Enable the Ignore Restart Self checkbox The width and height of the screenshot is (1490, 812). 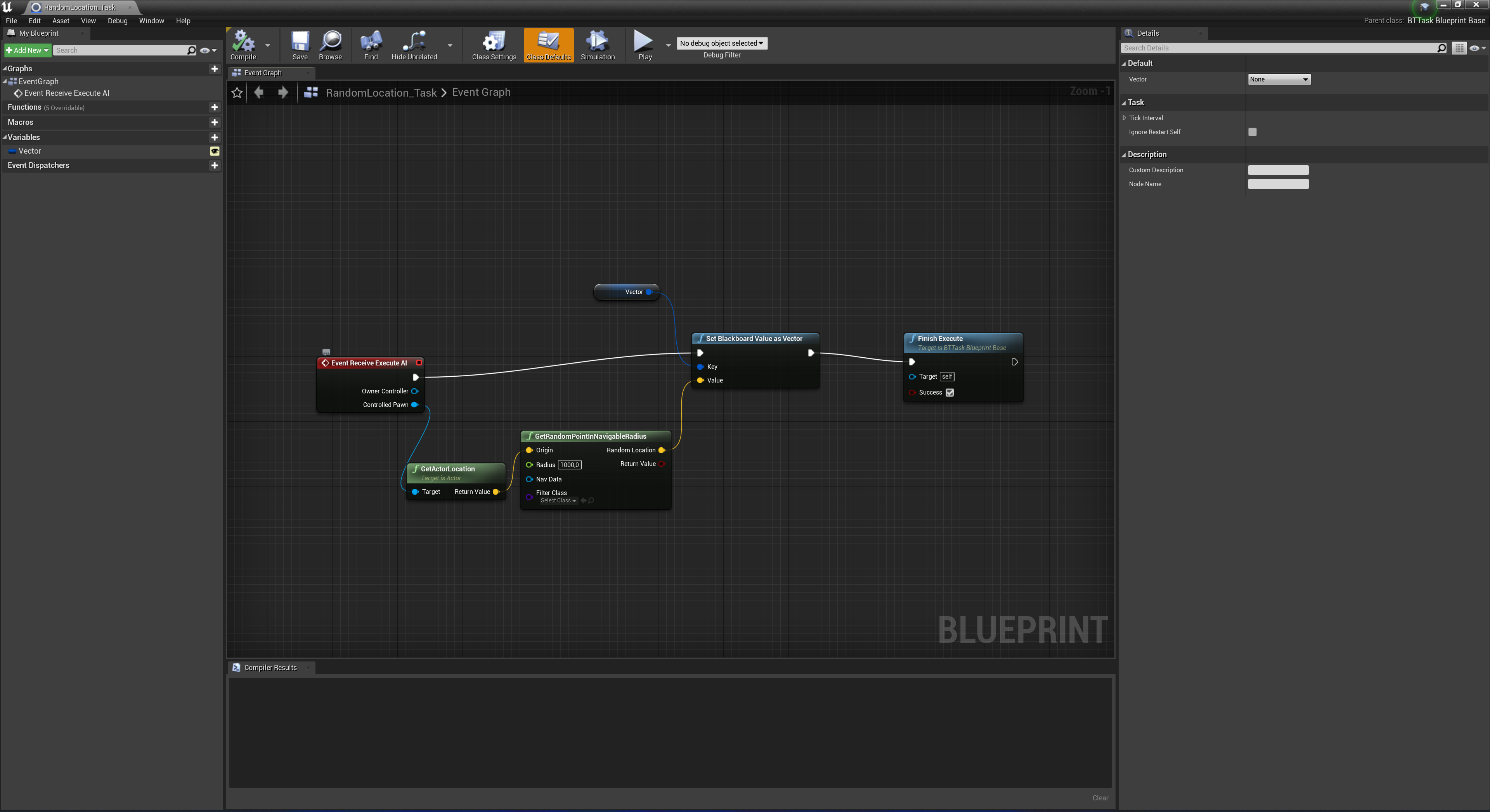point(1252,132)
